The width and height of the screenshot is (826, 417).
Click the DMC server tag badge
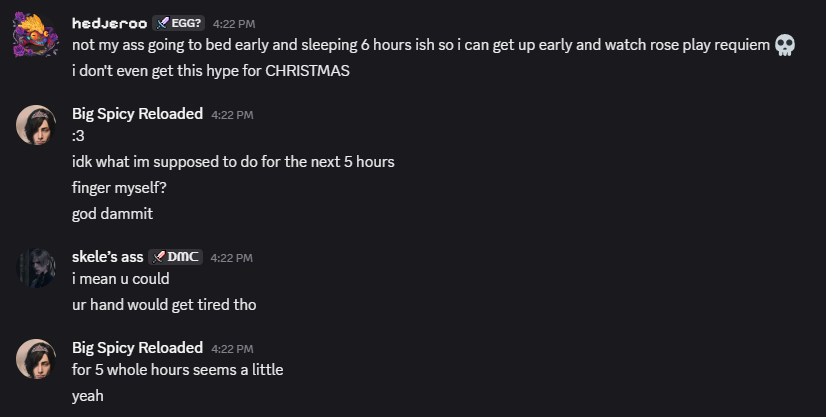coord(176,257)
